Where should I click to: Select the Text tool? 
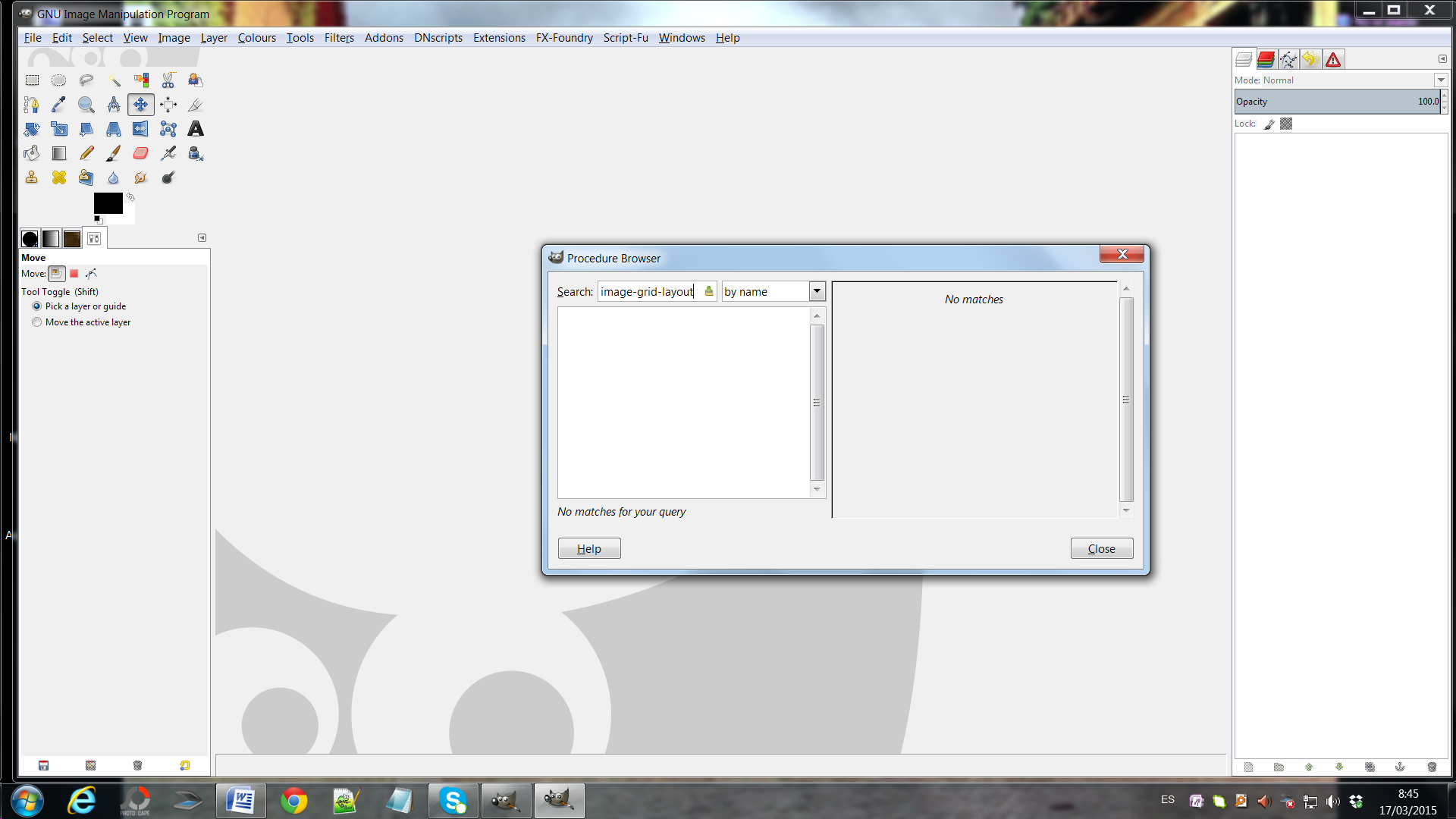196,129
